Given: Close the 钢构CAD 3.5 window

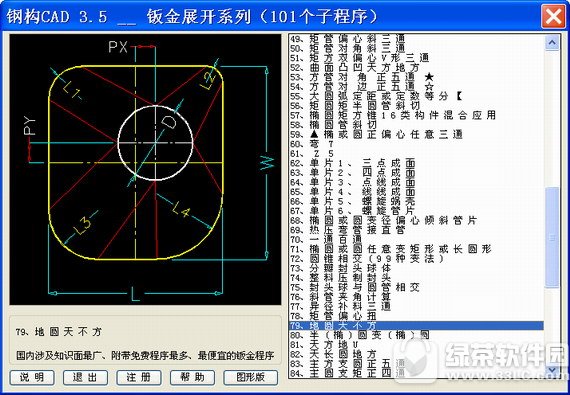Looking at the screenshot, I should [553, 17].
